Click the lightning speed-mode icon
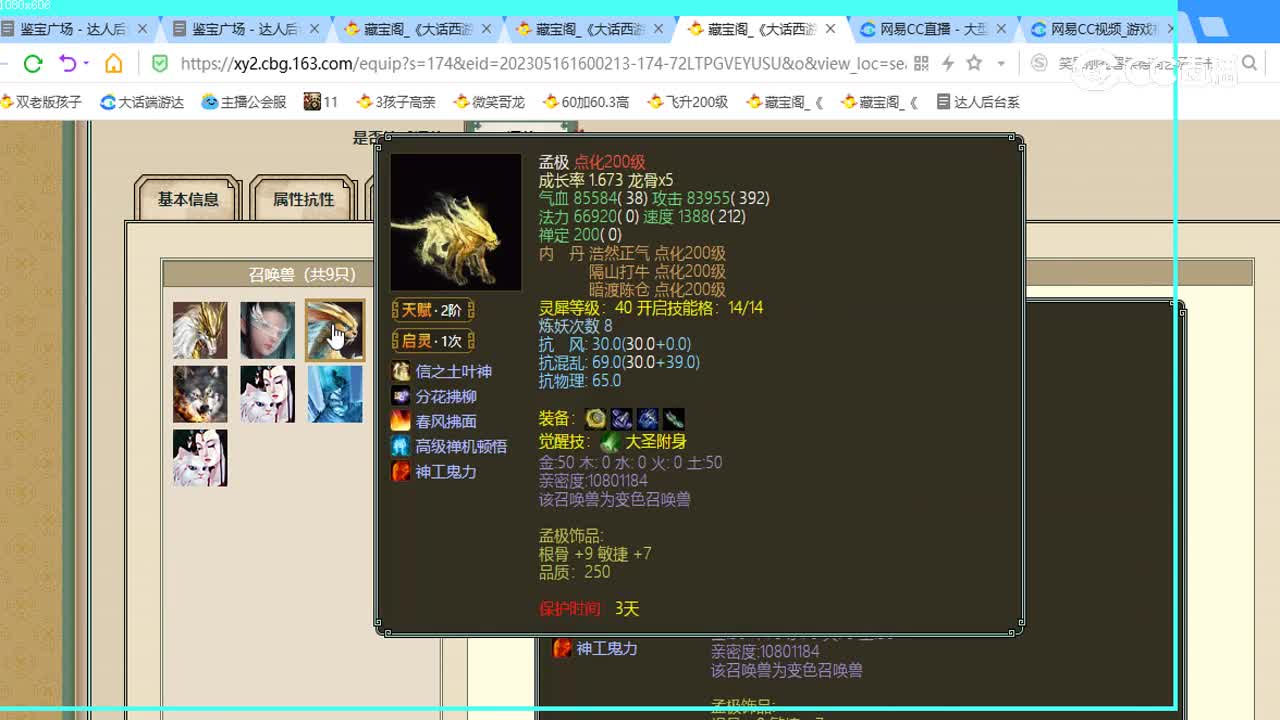The image size is (1280, 720). [948, 64]
